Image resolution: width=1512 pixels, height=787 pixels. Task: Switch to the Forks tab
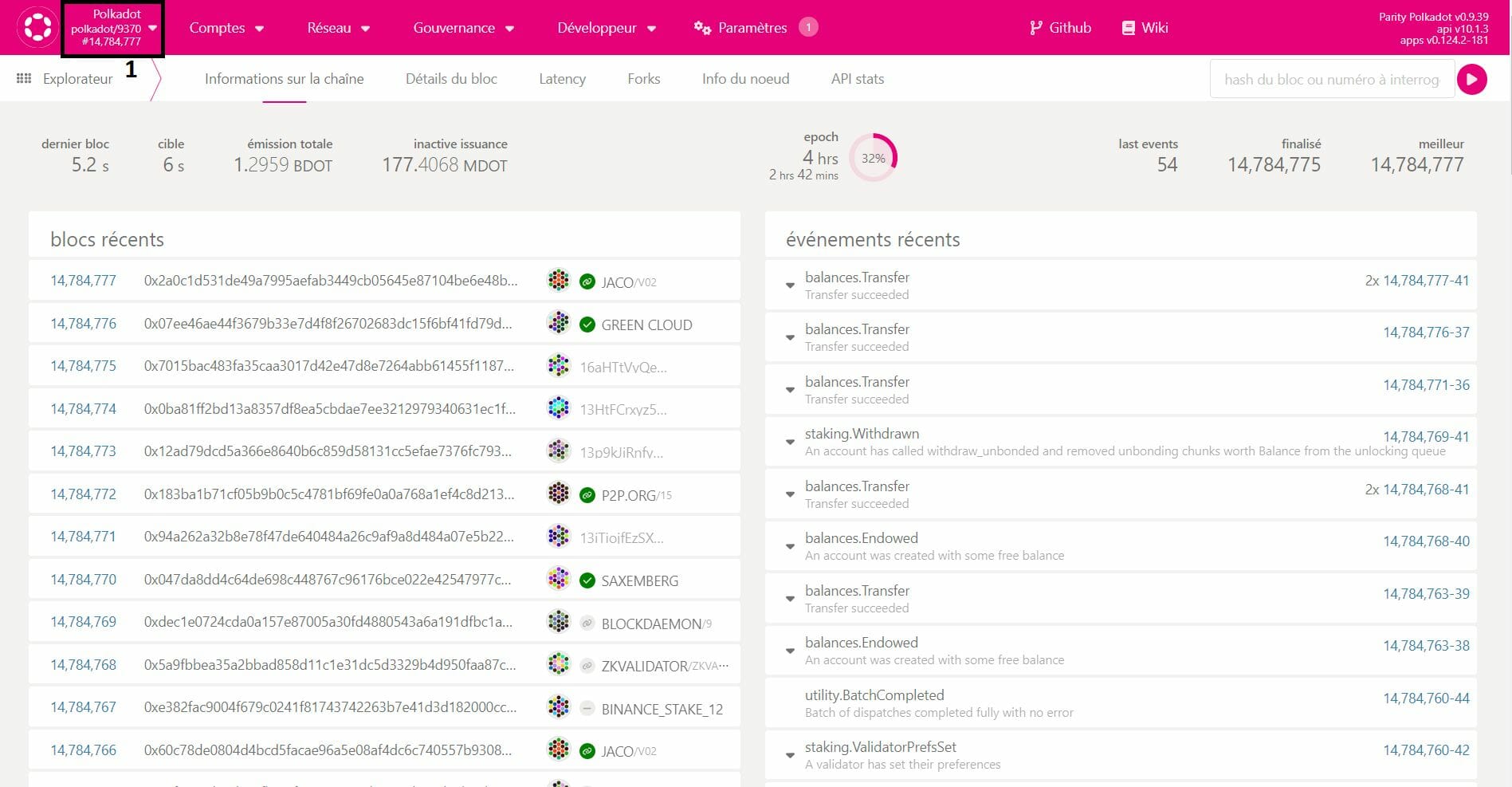[x=644, y=78]
